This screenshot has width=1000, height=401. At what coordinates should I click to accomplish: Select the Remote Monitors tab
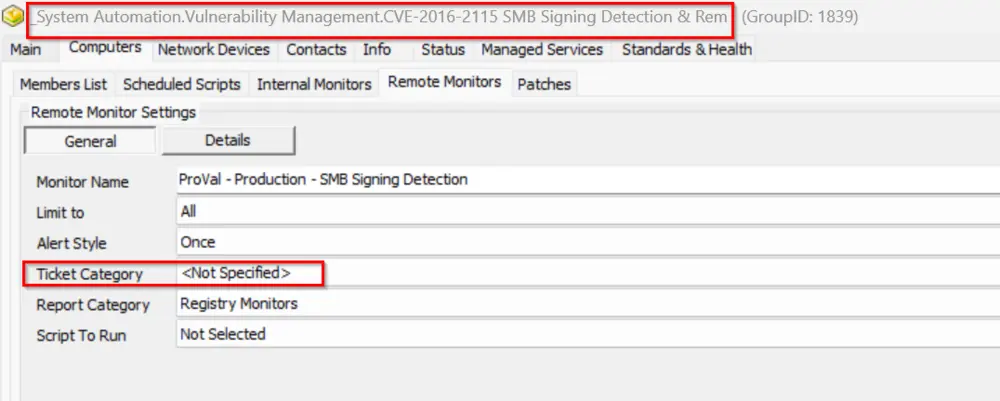tap(444, 83)
